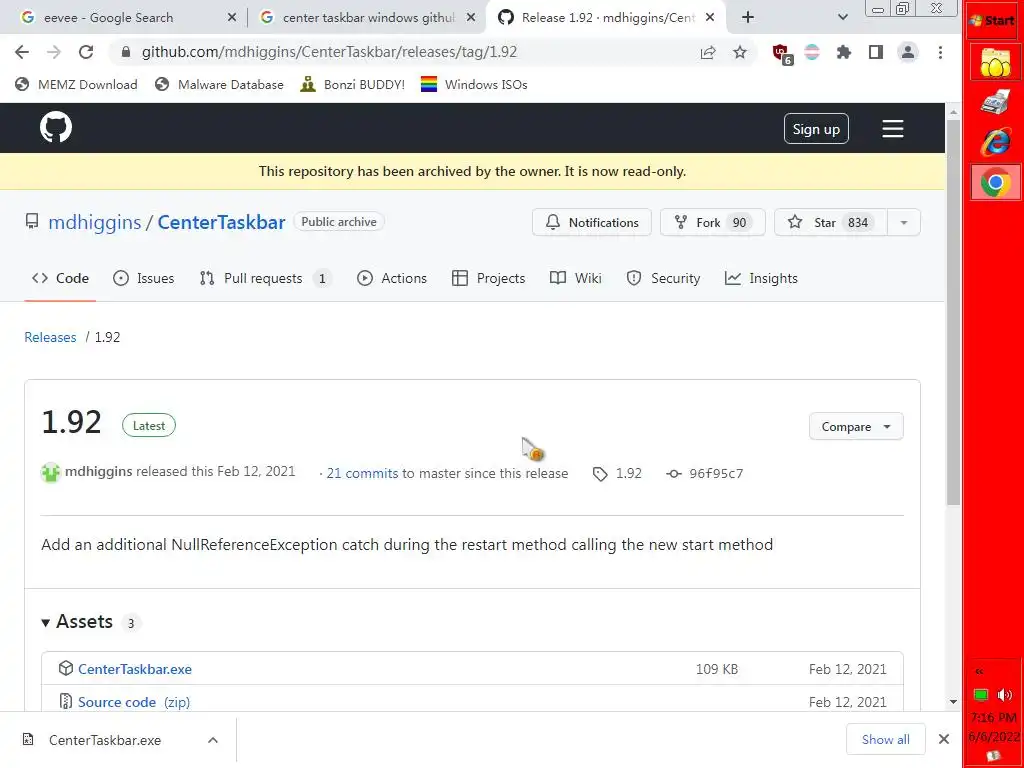Image resolution: width=1024 pixels, height=768 pixels.
Task: Open the Star lists dropdown arrow
Action: coord(904,223)
